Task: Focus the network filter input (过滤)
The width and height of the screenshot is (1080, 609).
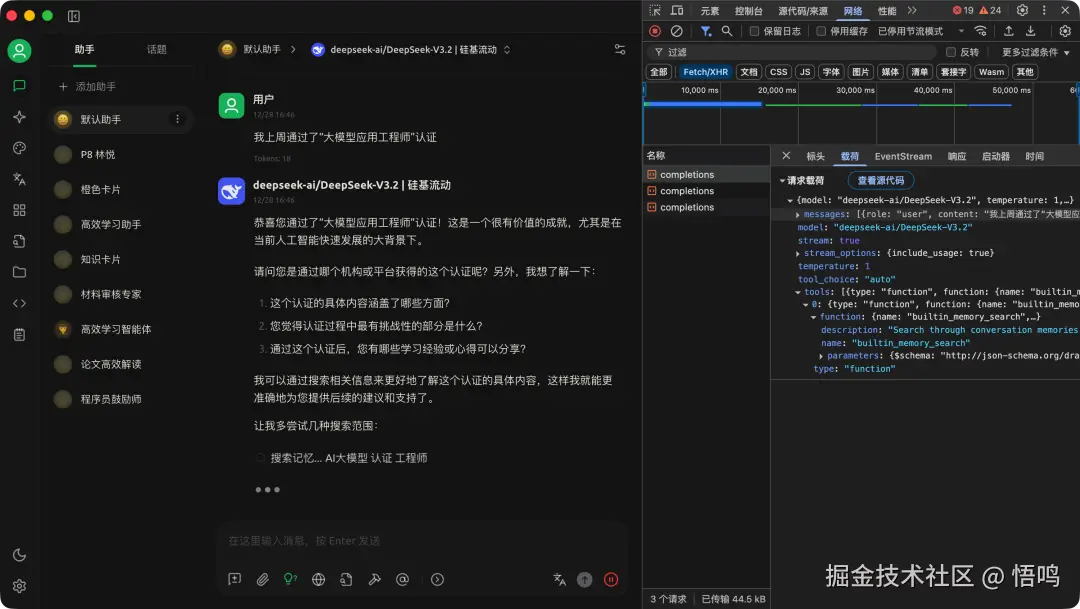Action: point(792,52)
